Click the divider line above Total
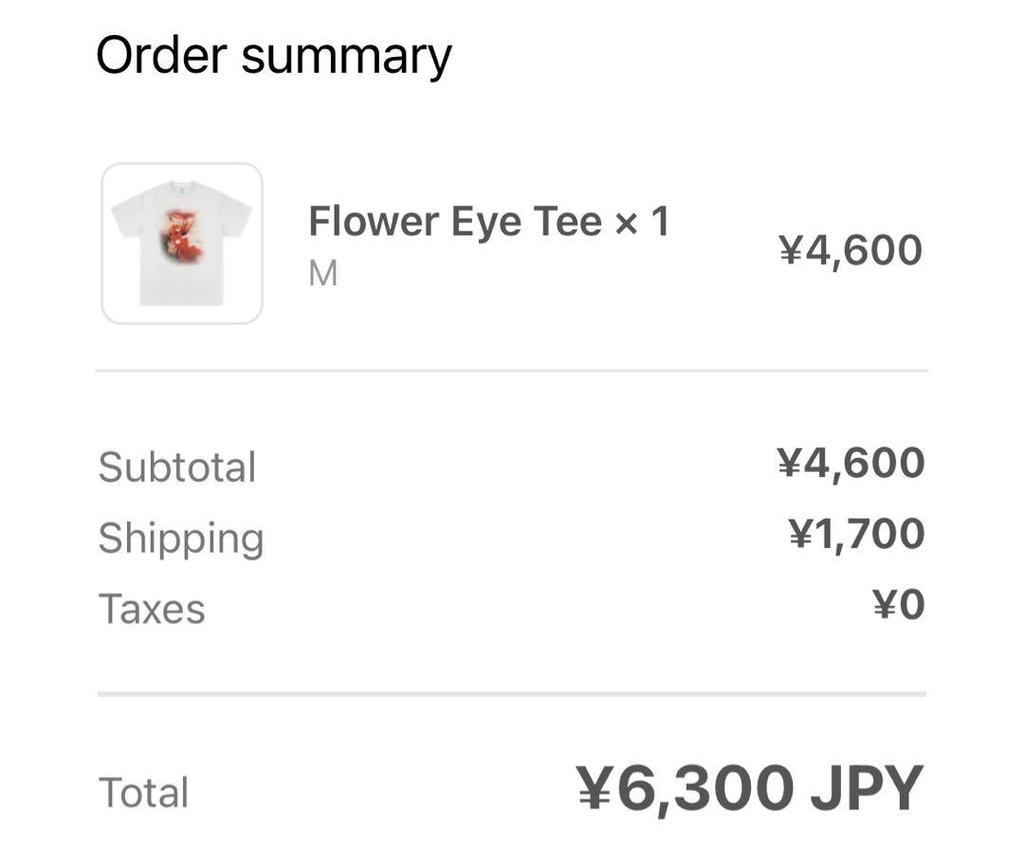The height and width of the screenshot is (859, 1024). [512, 693]
